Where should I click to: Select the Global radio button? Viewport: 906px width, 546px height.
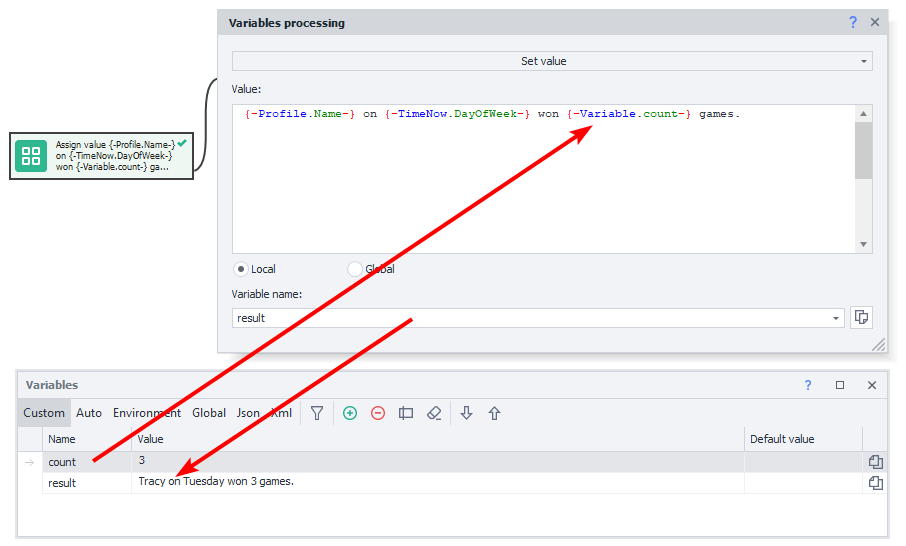tap(355, 269)
